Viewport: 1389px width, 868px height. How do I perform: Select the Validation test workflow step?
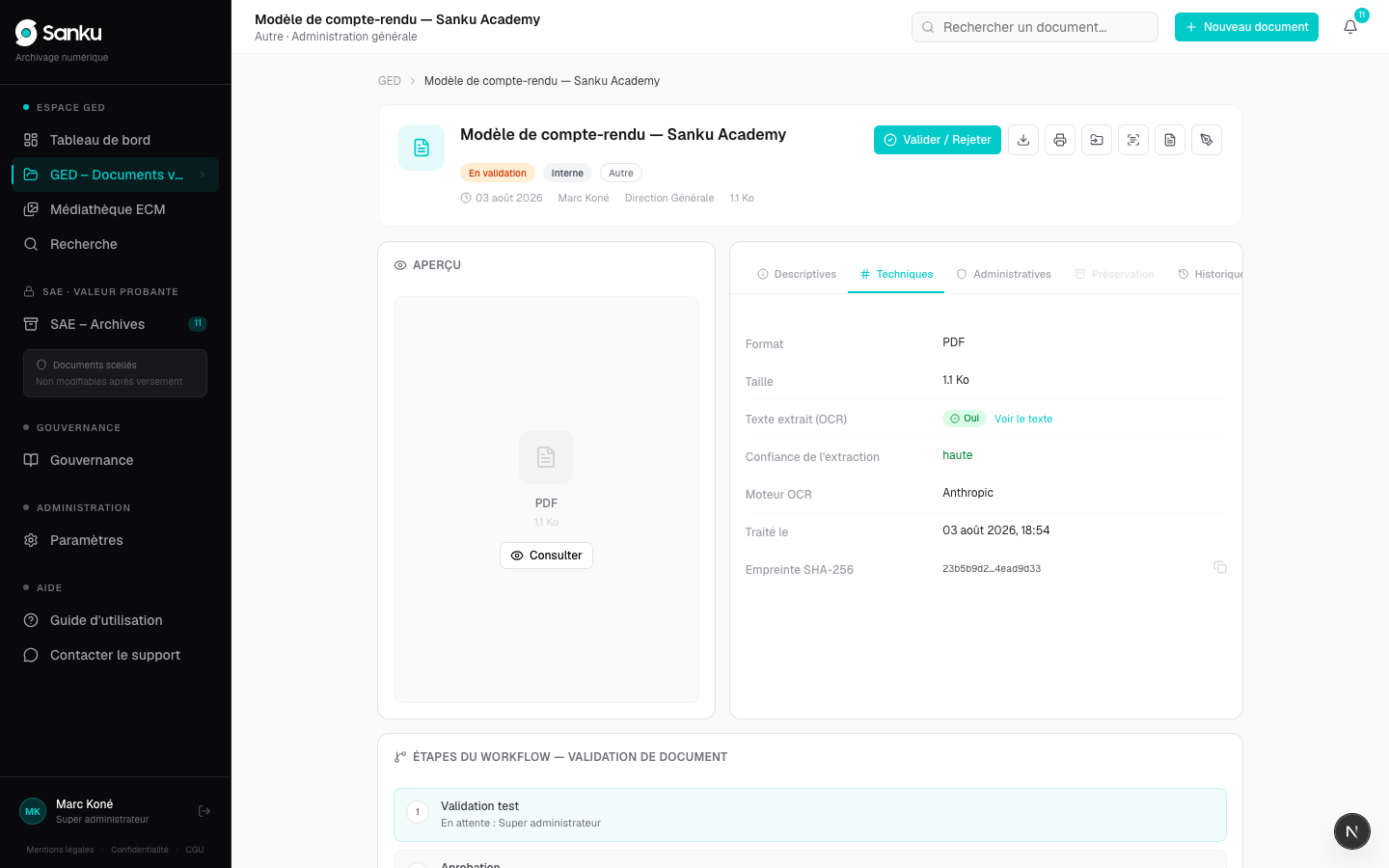(810, 815)
